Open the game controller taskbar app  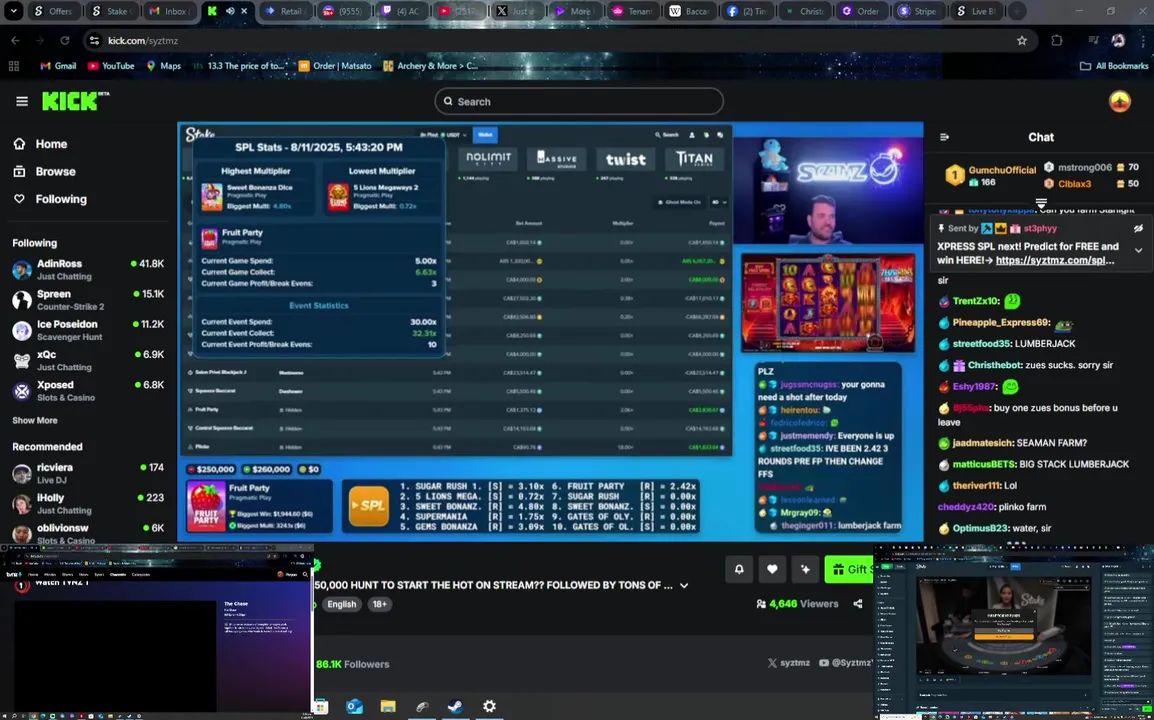point(422,707)
